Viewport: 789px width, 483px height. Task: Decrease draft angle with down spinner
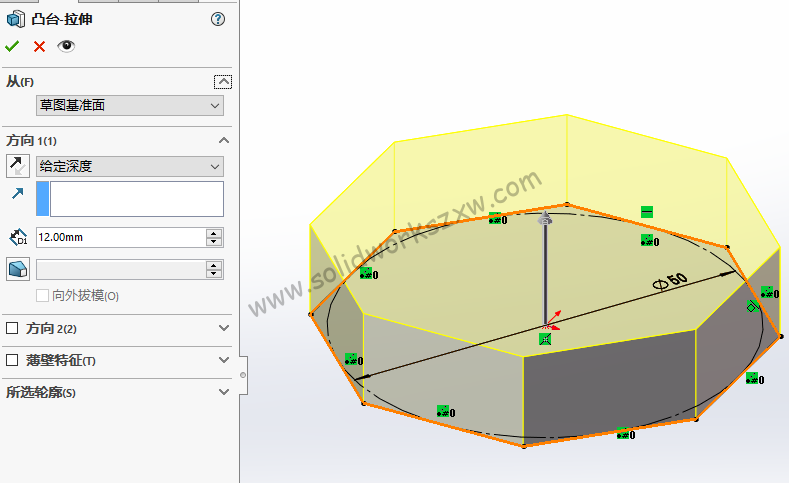[214, 274]
